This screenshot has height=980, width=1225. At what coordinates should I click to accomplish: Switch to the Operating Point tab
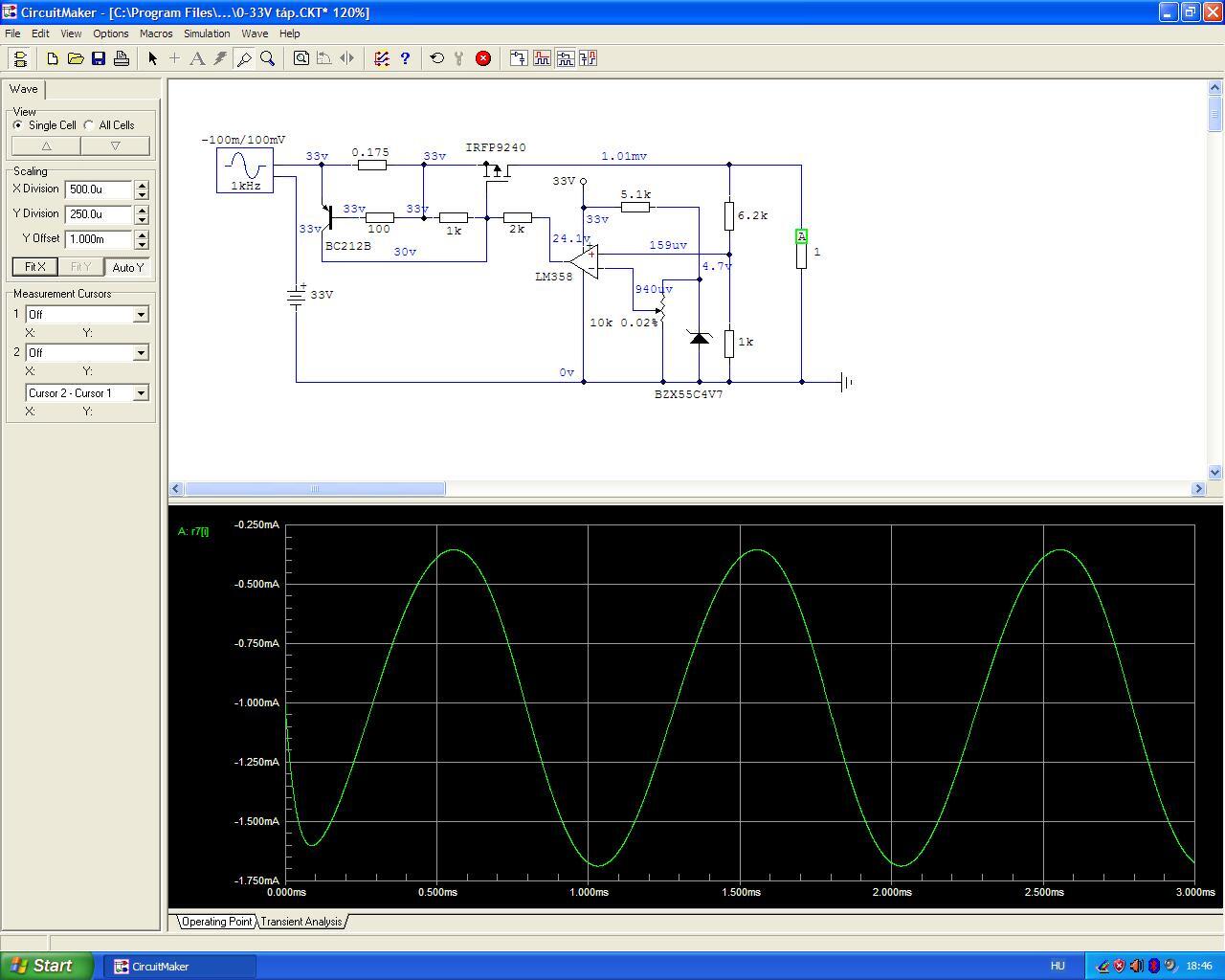(216, 922)
